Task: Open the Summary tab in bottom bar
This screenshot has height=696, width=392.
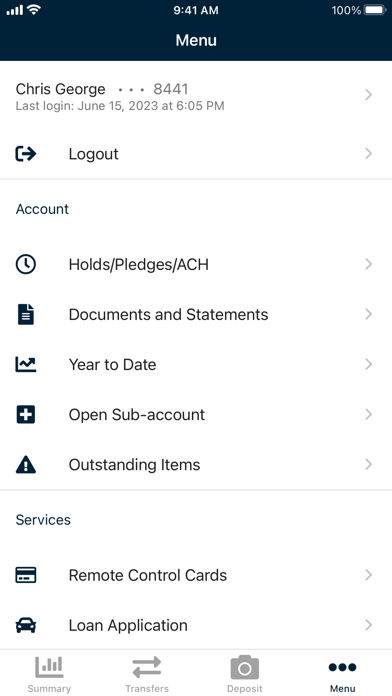Action: coord(49,673)
